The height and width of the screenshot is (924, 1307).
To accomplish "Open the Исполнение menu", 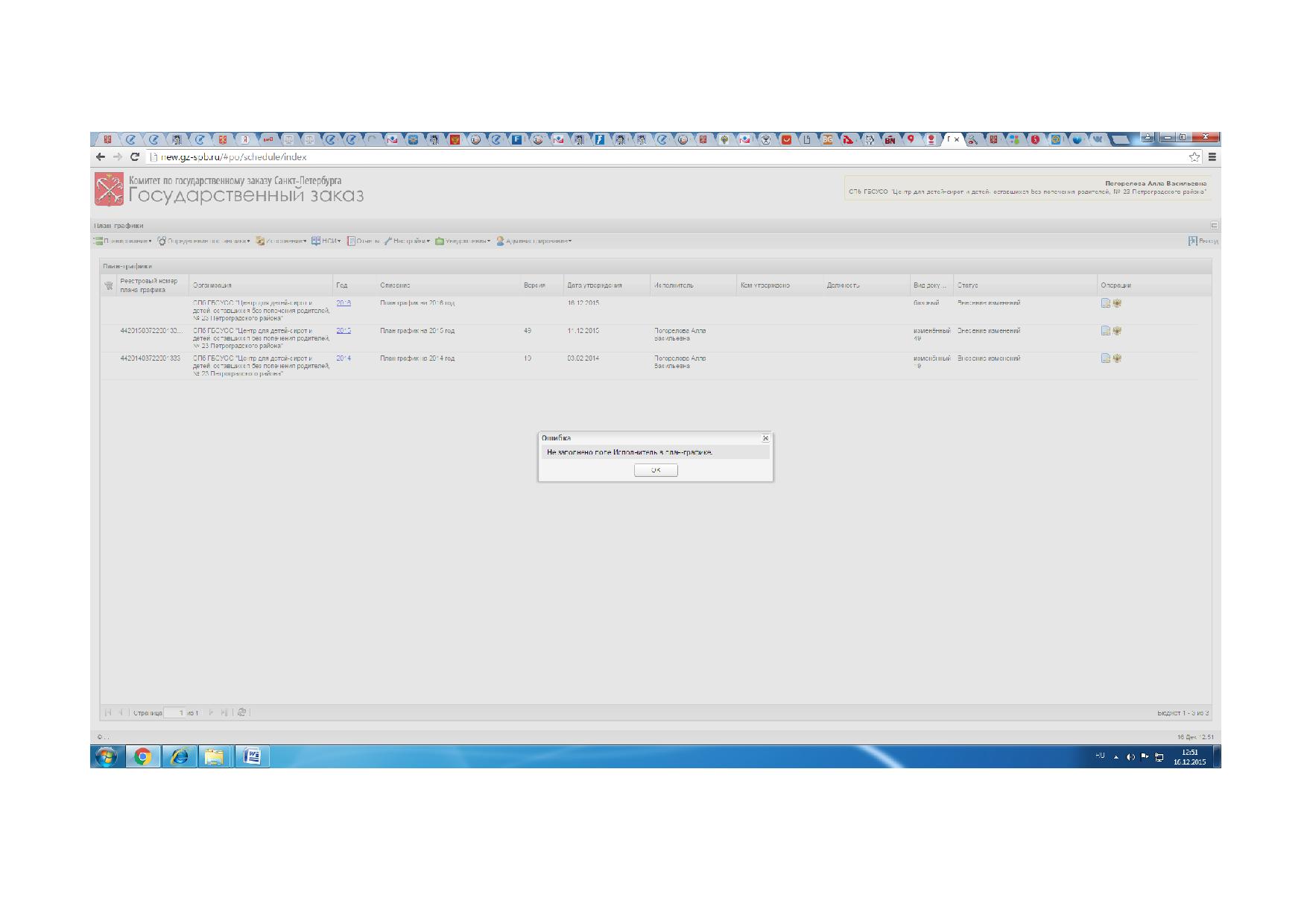I will [281, 241].
